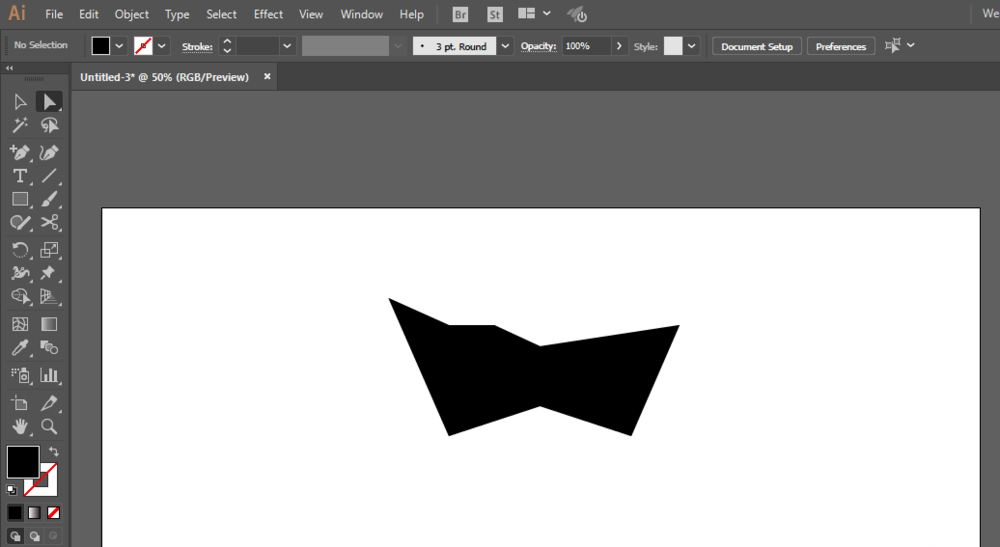Open the Effect menu
Image resolution: width=1000 pixels, height=547 pixels.
tap(268, 15)
